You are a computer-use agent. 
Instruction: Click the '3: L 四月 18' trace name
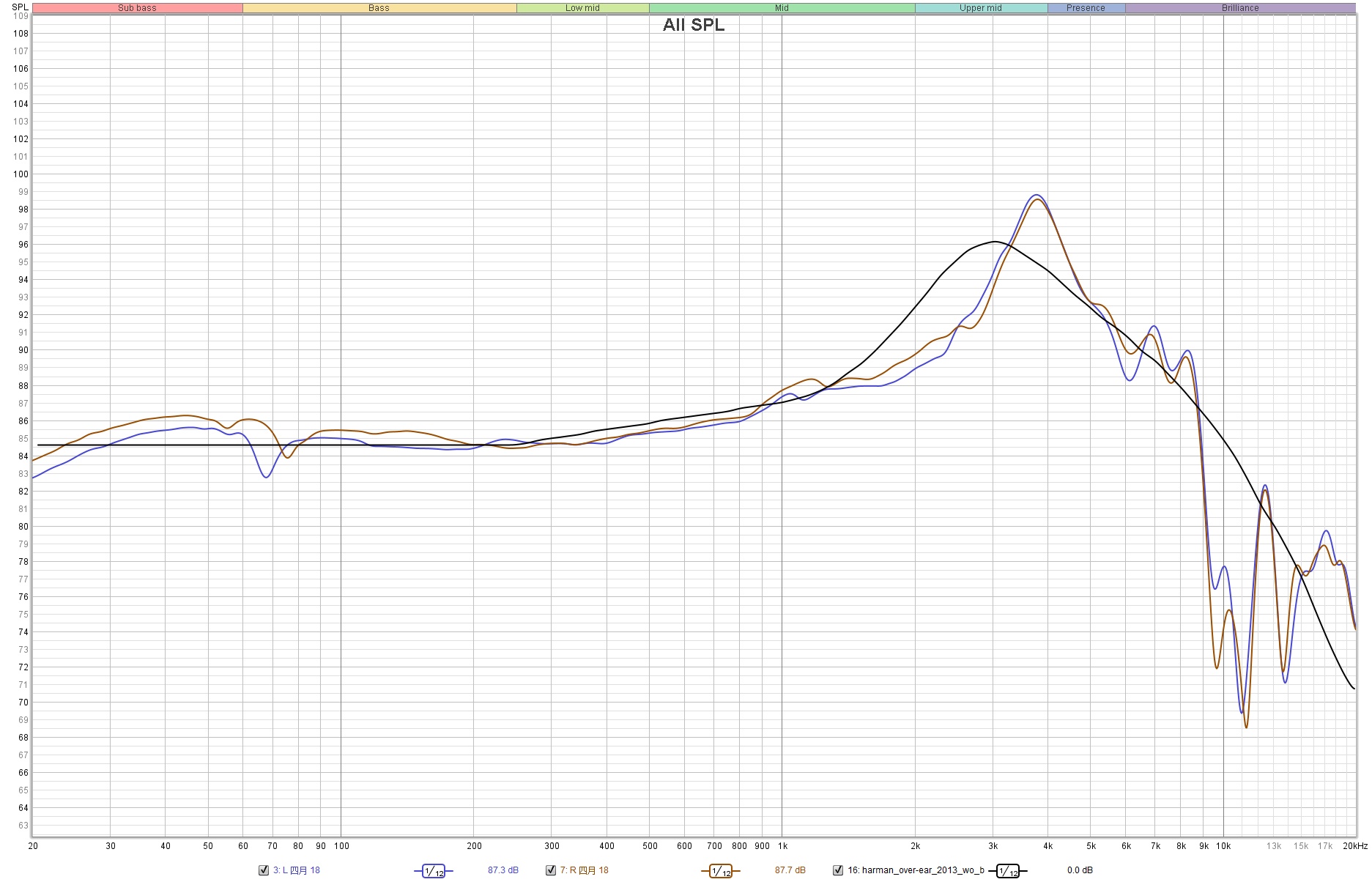coord(297,870)
